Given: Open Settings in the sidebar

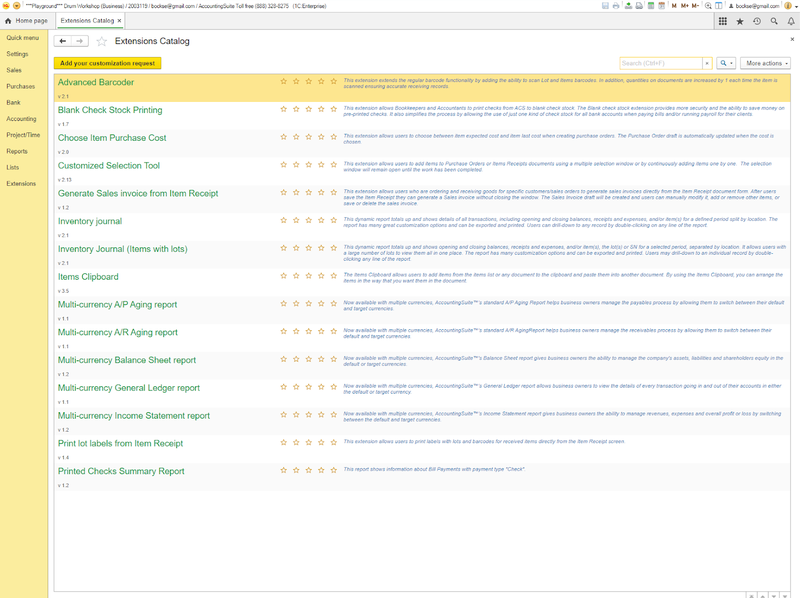Looking at the screenshot, I should coord(17,54).
